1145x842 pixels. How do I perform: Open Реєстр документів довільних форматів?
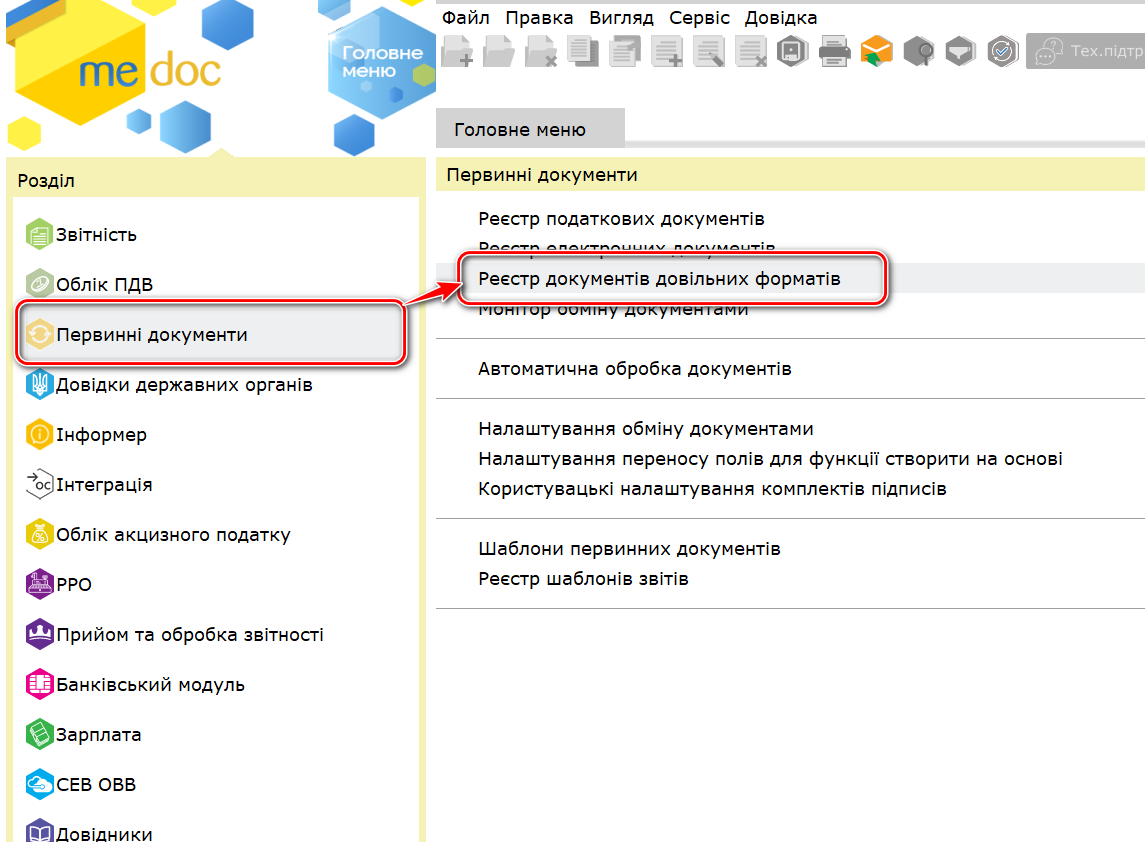pyautogui.click(x=659, y=279)
